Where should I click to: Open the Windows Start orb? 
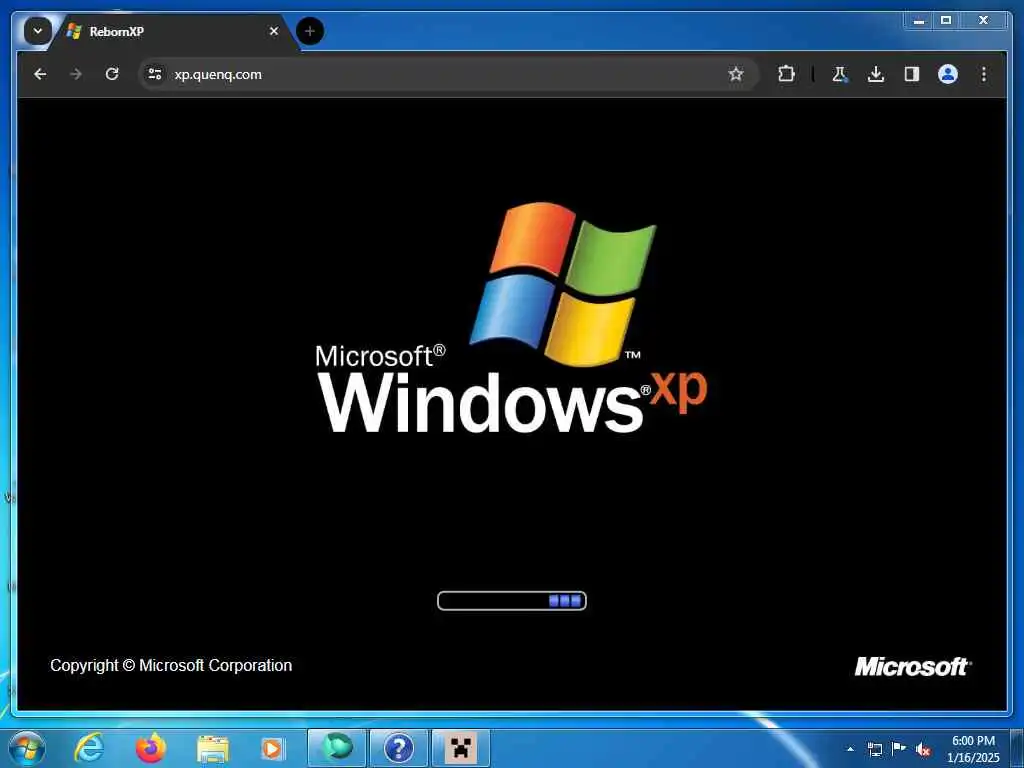point(27,748)
